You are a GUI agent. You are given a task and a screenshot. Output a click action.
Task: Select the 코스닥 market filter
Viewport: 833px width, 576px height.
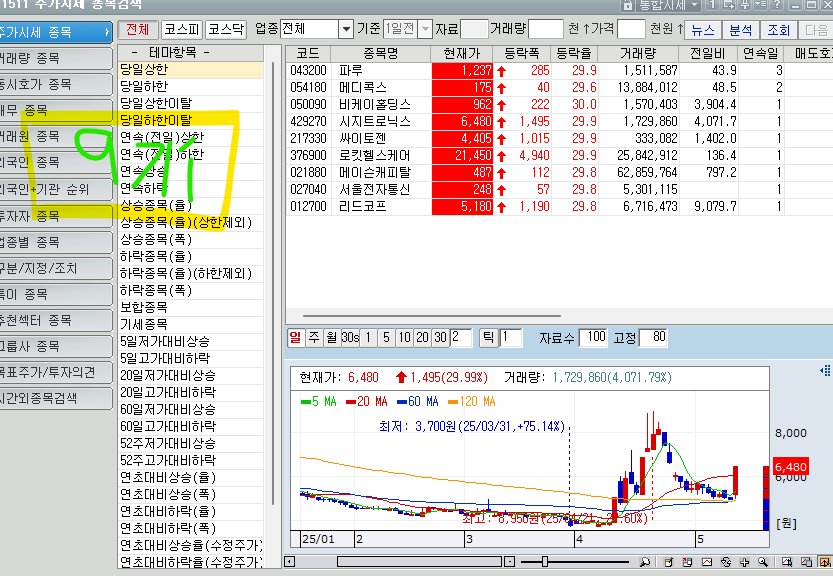click(226, 29)
